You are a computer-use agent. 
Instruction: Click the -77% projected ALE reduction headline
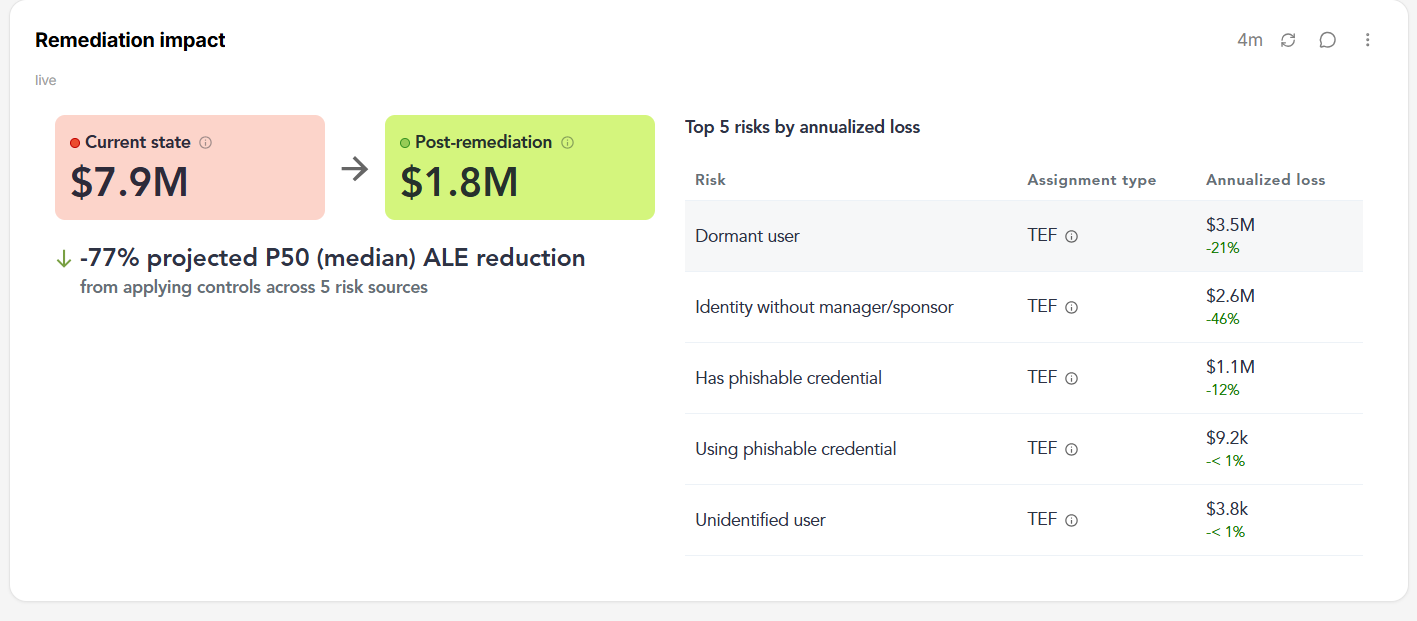(332, 258)
